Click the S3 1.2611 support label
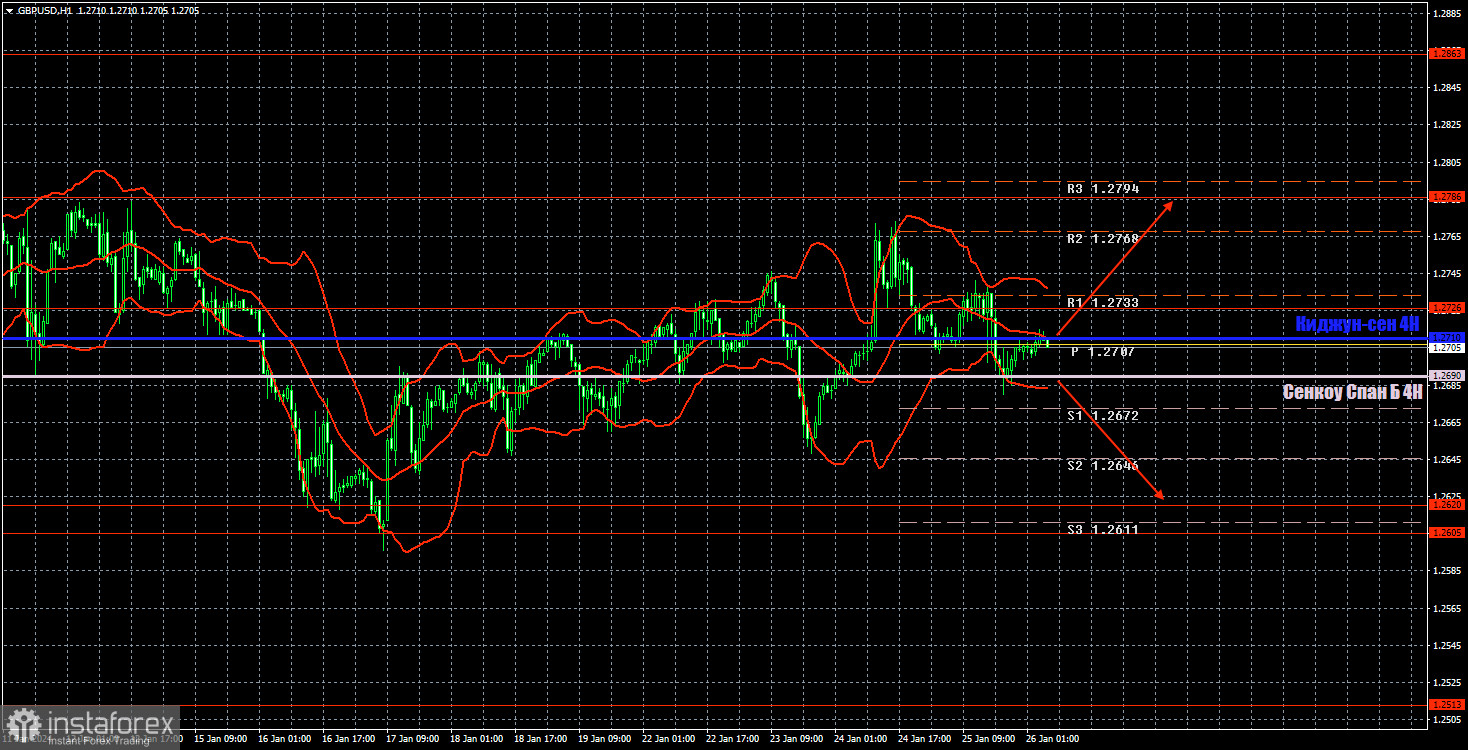Image resolution: width=1468 pixels, height=750 pixels. click(1102, 529)
